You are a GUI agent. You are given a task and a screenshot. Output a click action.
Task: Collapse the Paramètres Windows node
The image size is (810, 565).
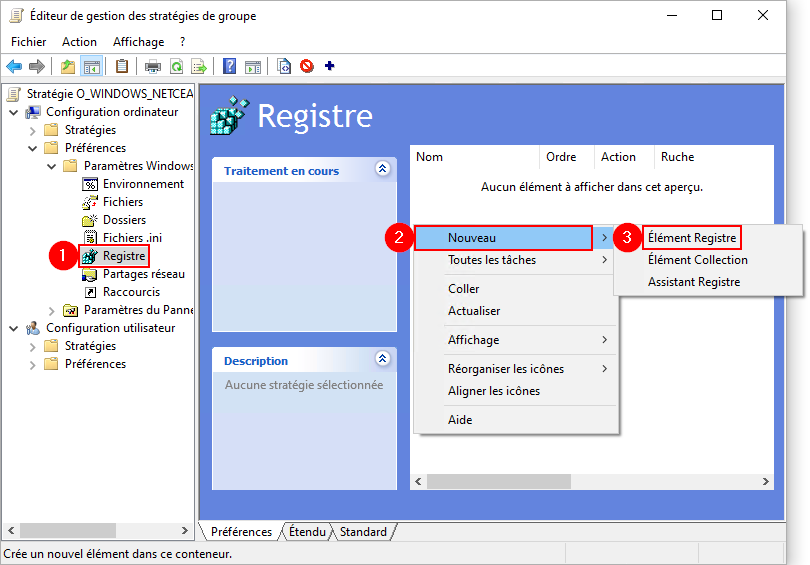click(x=52, y=166)
